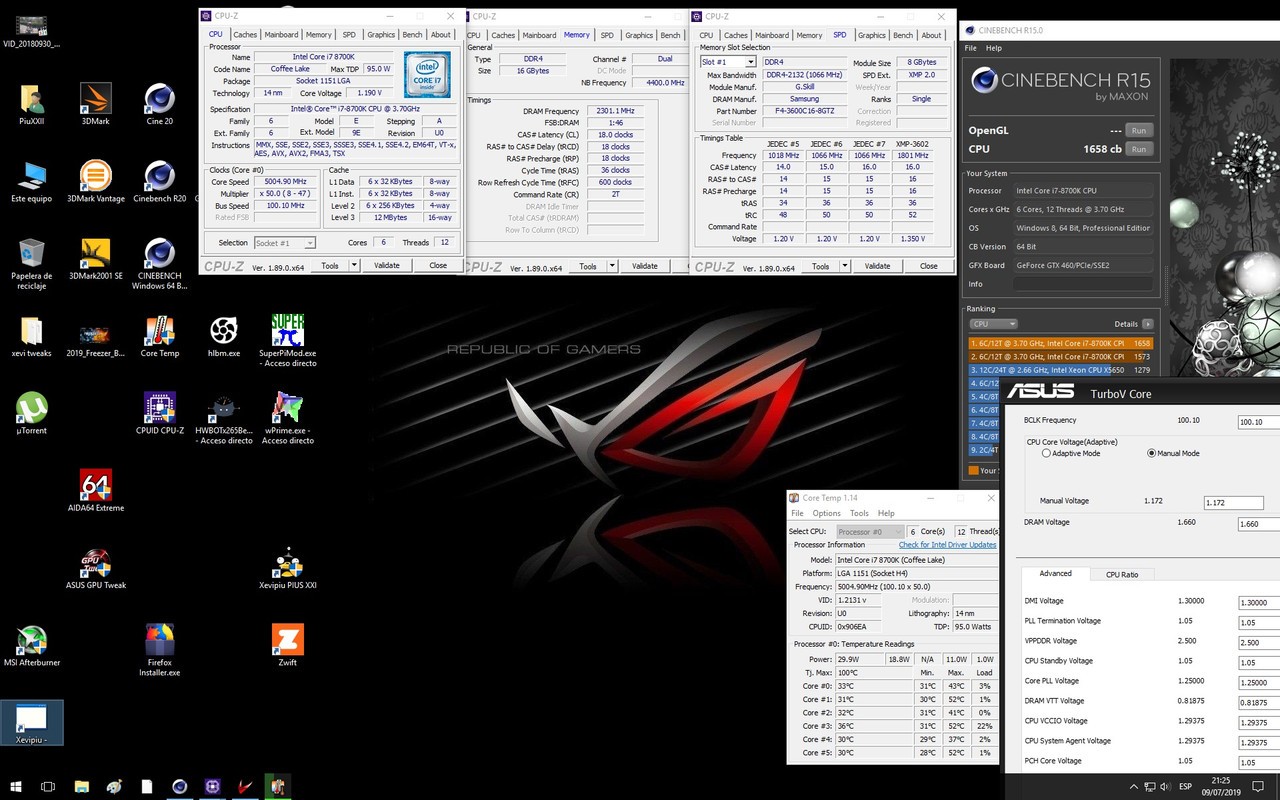Click Validate in CPU-Z CPU window

[x=387, y=266]
